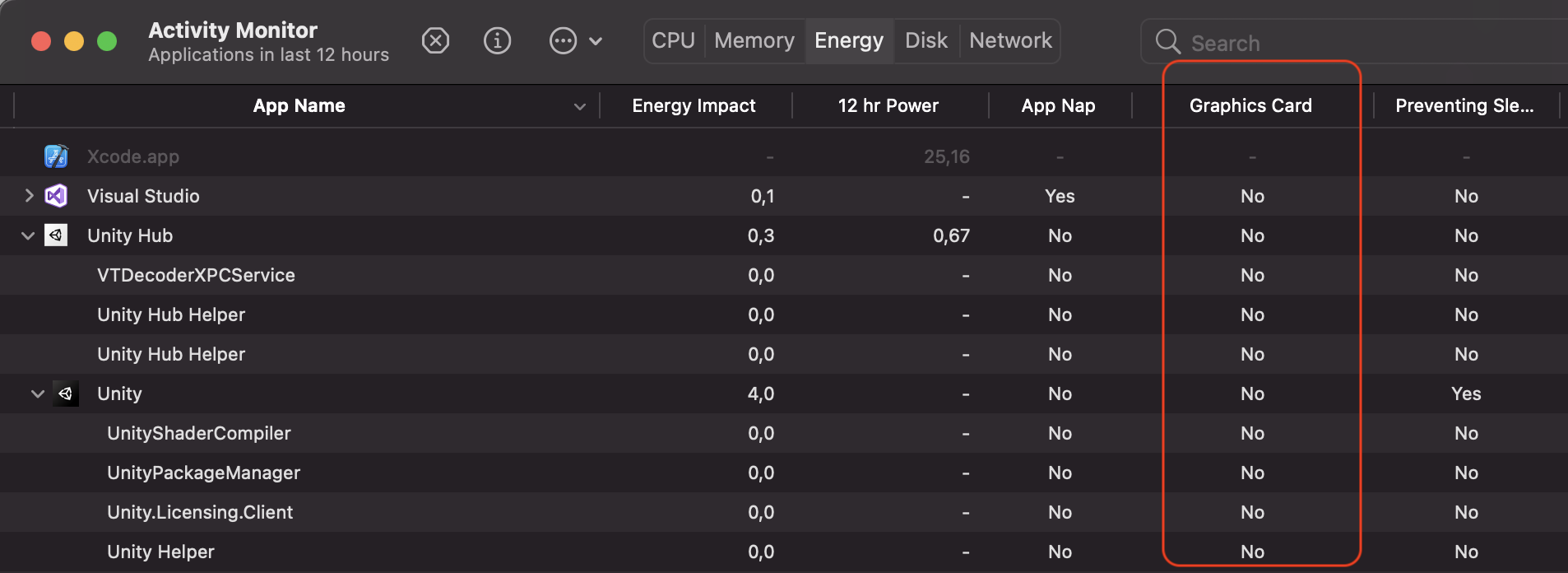
Task: Switch to the Memory tab
Action: (x=754, y=40)
